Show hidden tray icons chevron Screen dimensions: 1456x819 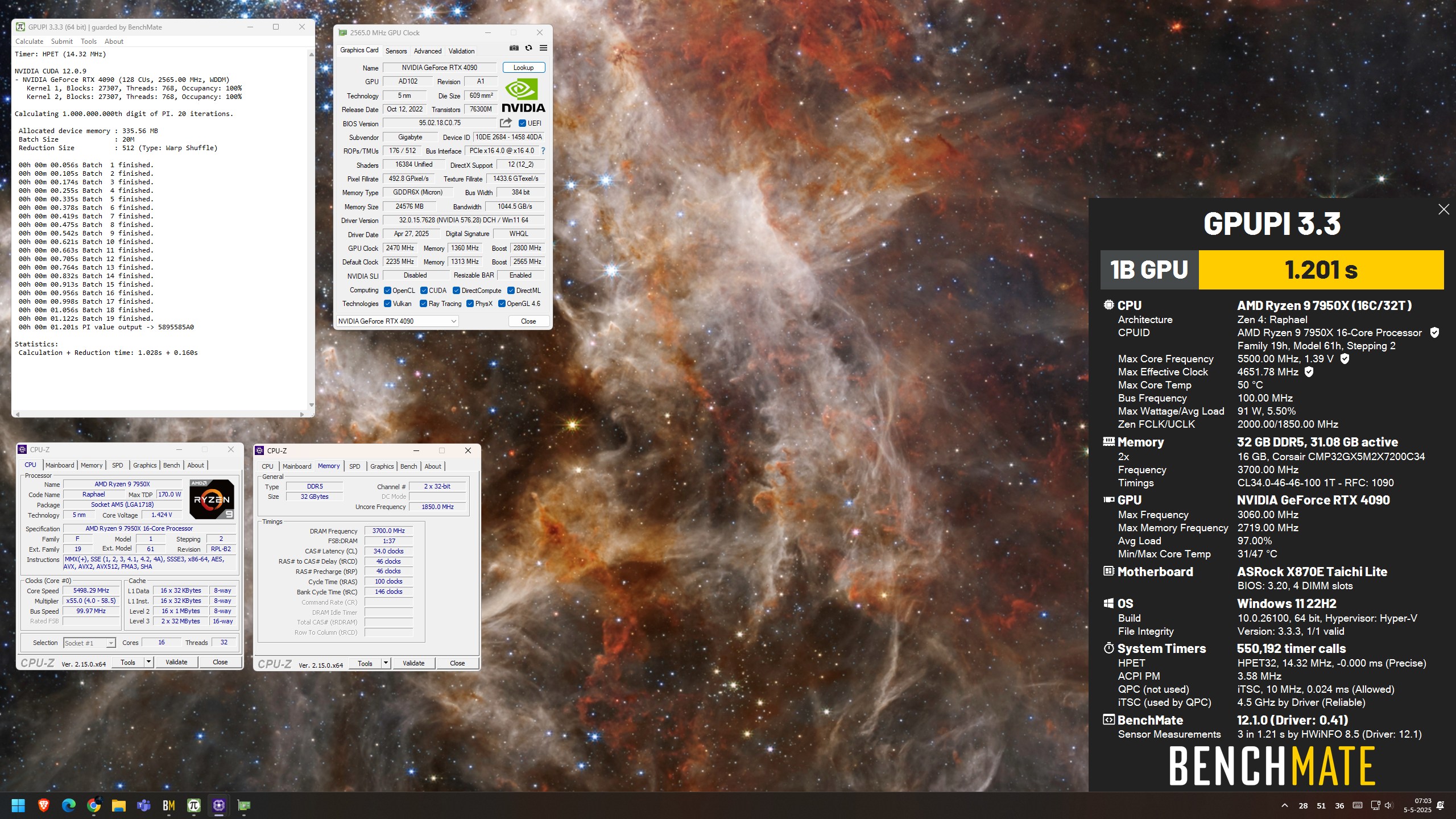pos(1285,805)
